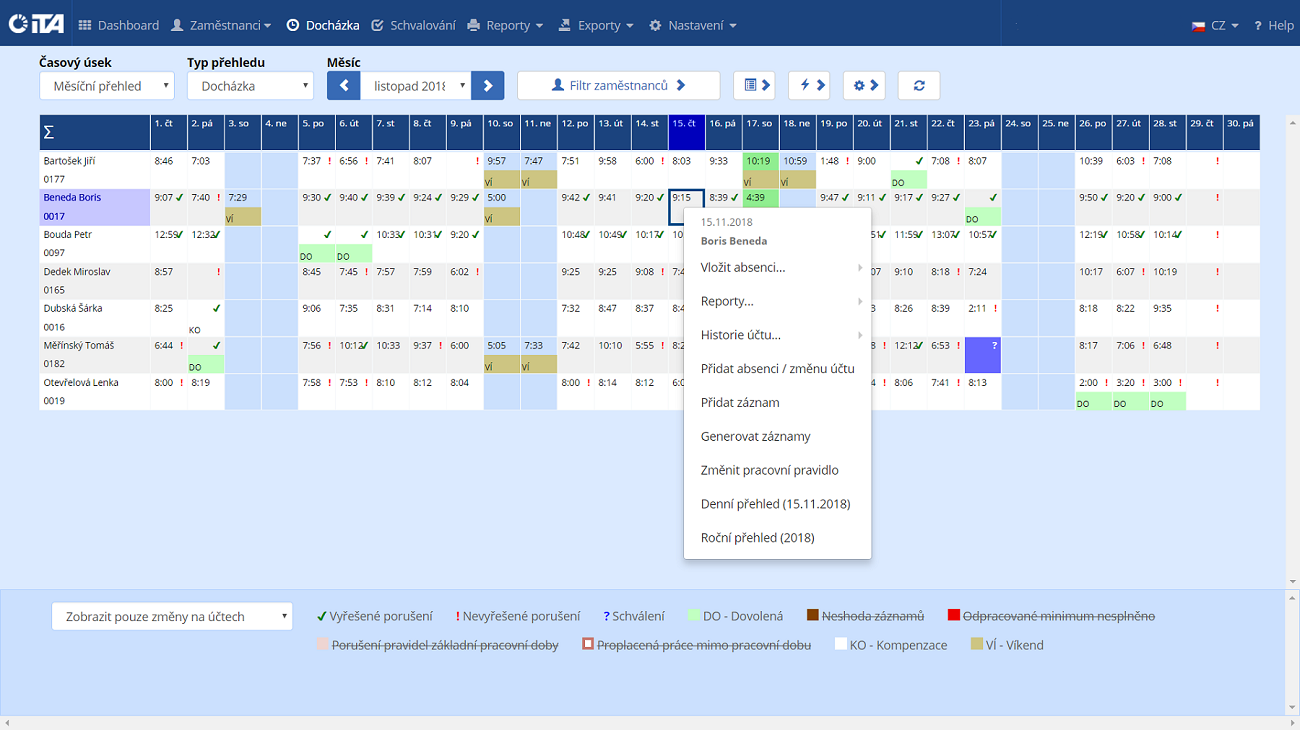Viewport: 1300px width, 730px height.
Task: Click the Sigma summary icon in table header
Action: [x=49, y=133]
